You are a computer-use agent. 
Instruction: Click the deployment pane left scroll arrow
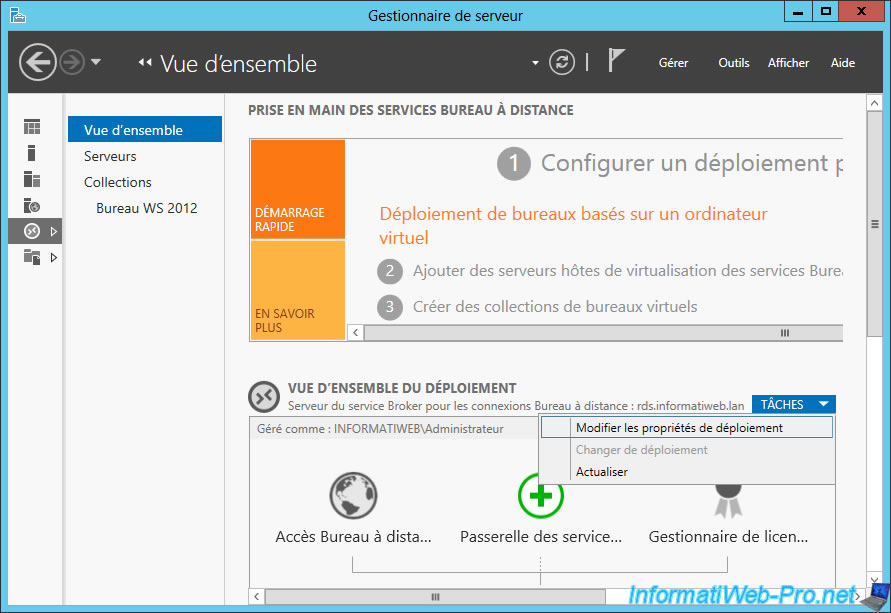257,597
